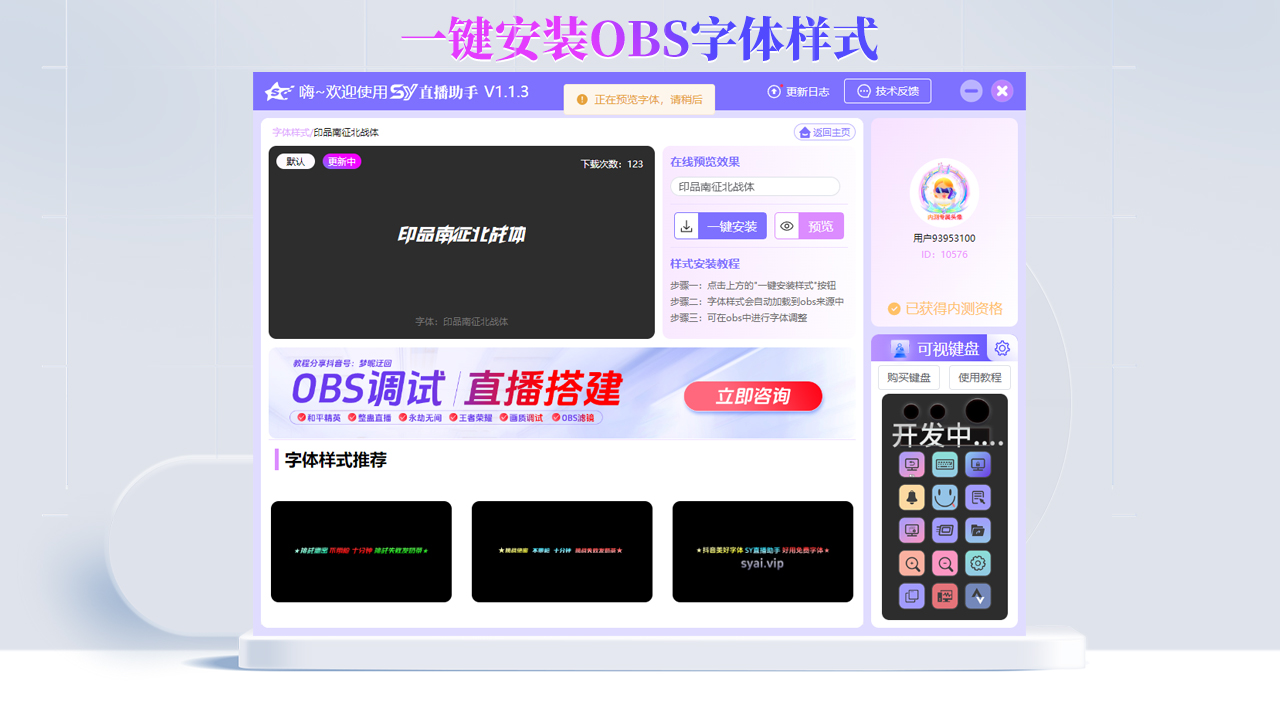Click the 立即咨询 button on the OBS banner
Image resolution: width=1280 pixels, height=720 pixels.
point(753,396)
